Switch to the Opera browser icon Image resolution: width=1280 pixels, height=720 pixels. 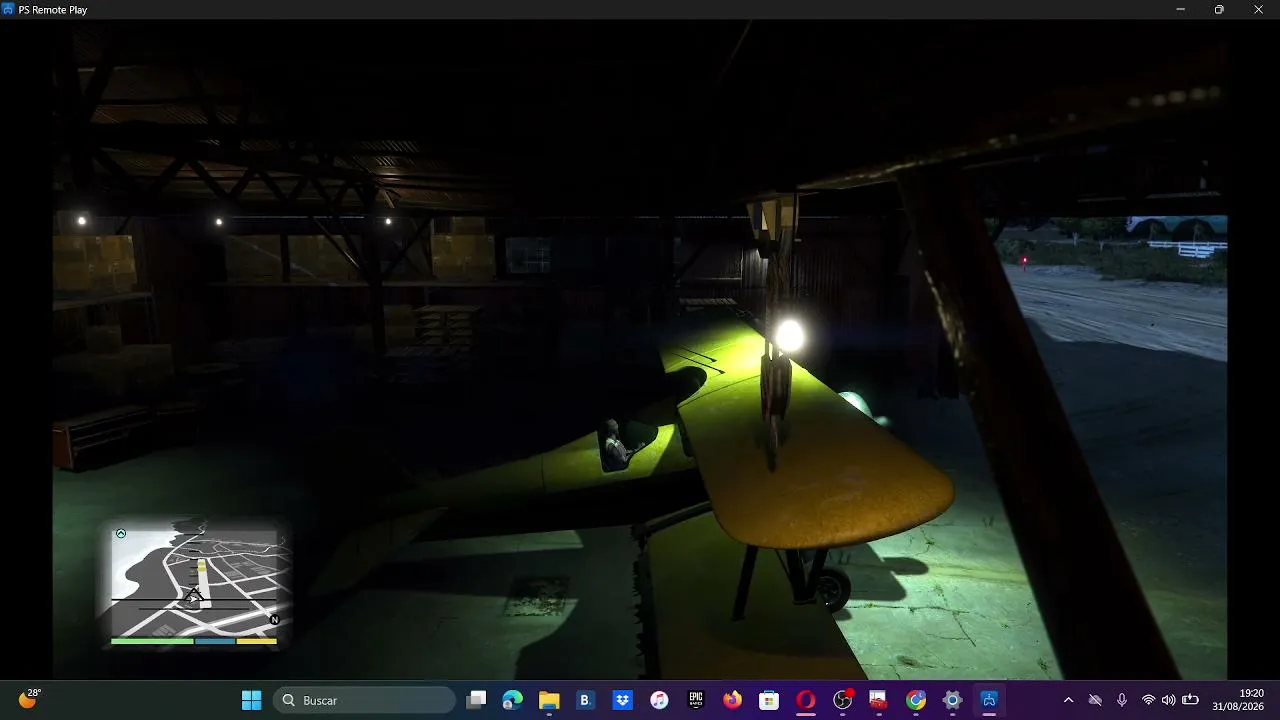pos(806,700)
